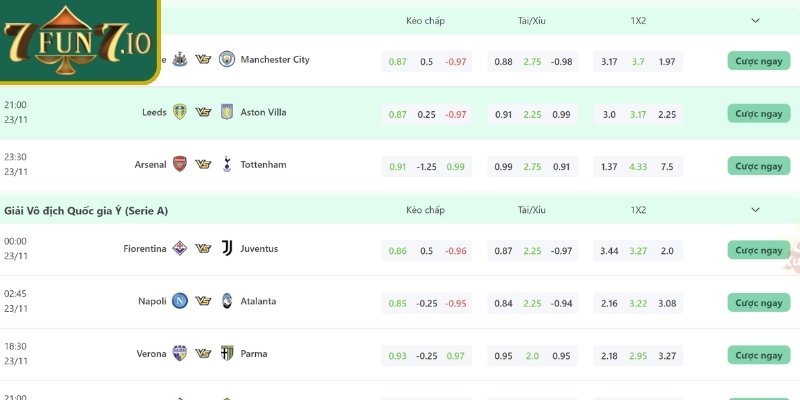Click the 7FUN7.io site logo
800x400 pixels.
tap(78, 43)
